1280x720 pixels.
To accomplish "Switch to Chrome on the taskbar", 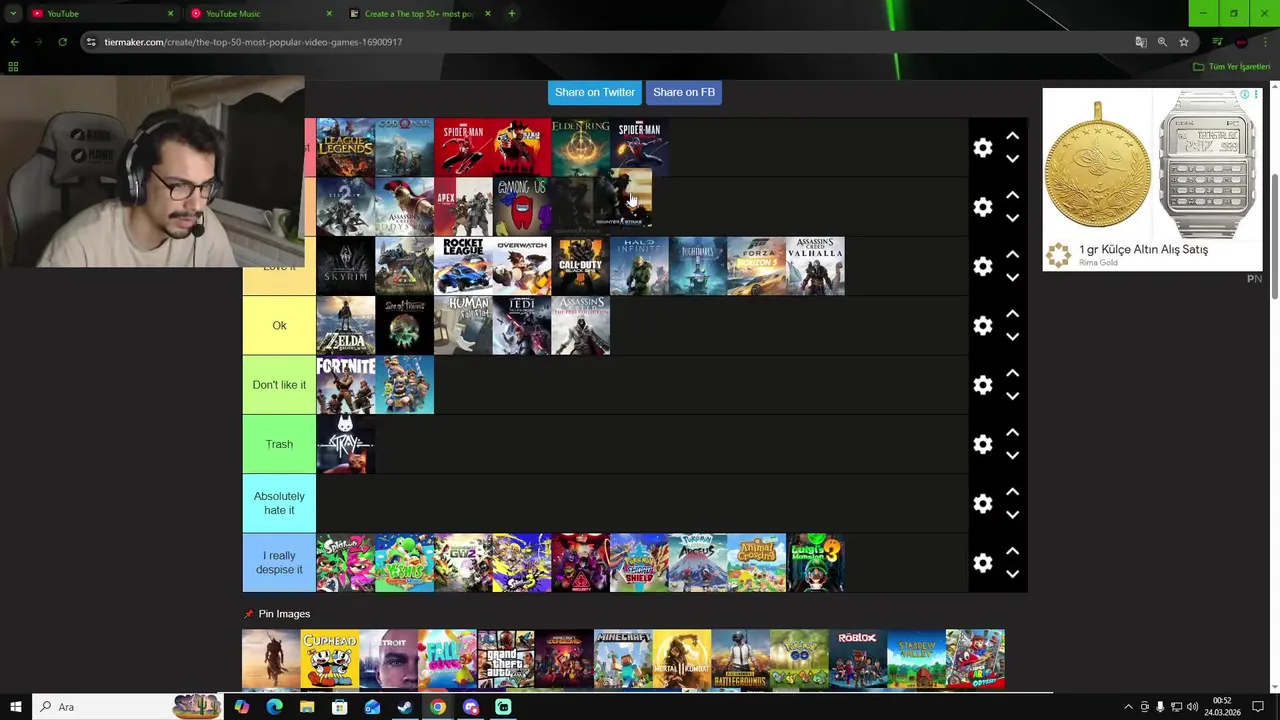I will pyautogui.click(x=438, y=707).
